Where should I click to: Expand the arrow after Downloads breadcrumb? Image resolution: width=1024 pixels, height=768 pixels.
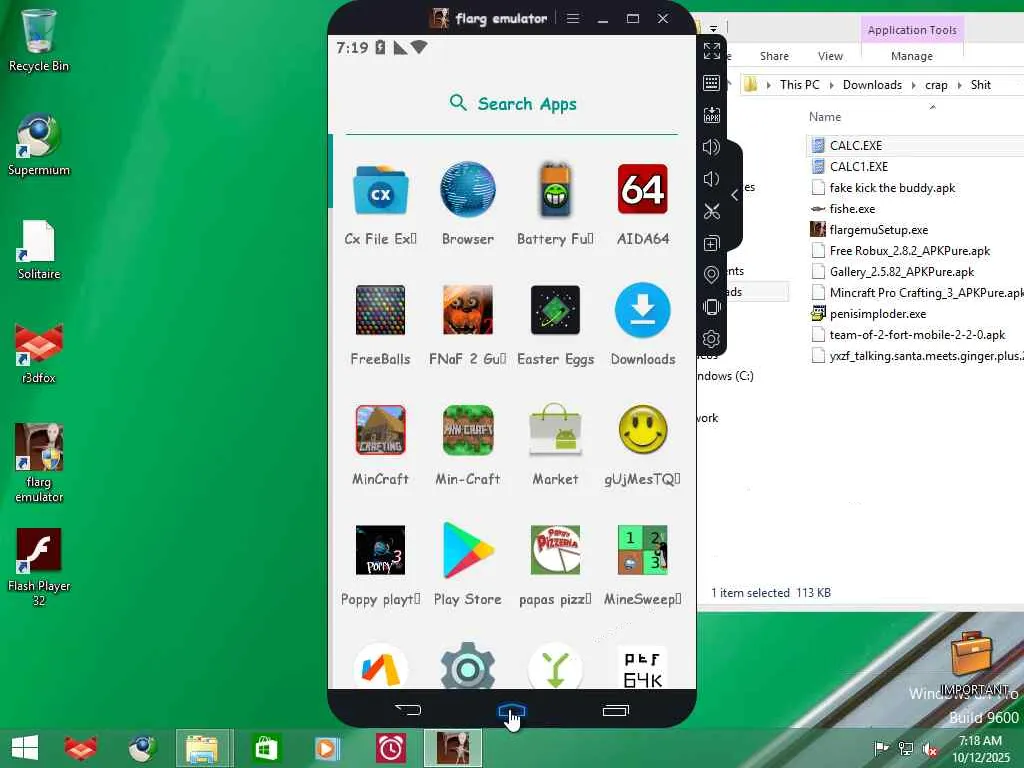(x=914, y=85)
